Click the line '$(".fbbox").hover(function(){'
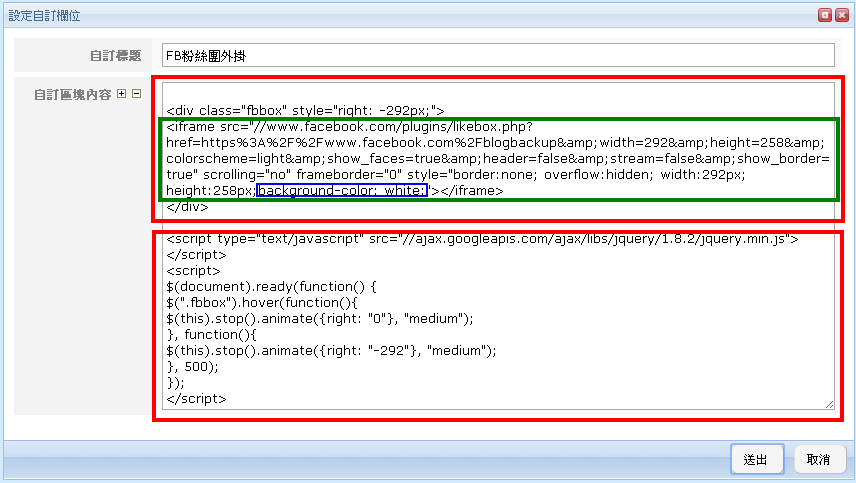The height and width of the screenshot is (483, 856). click(262, 302)
